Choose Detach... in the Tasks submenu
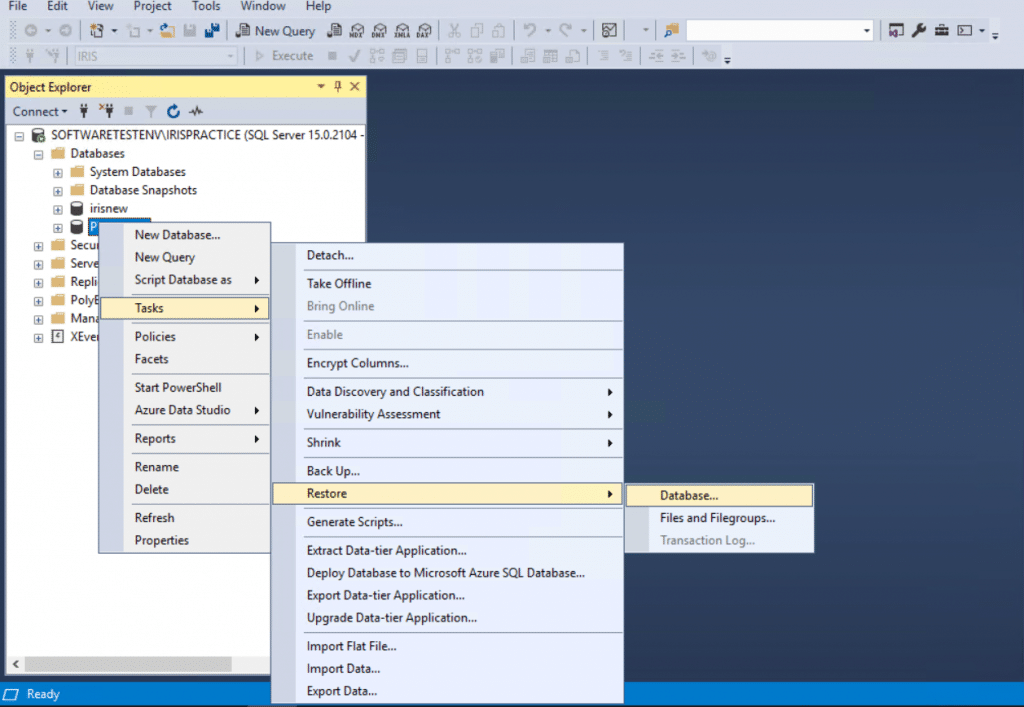Image resolution: width=1024 pixels, height=707 pixels. [448, 255]
